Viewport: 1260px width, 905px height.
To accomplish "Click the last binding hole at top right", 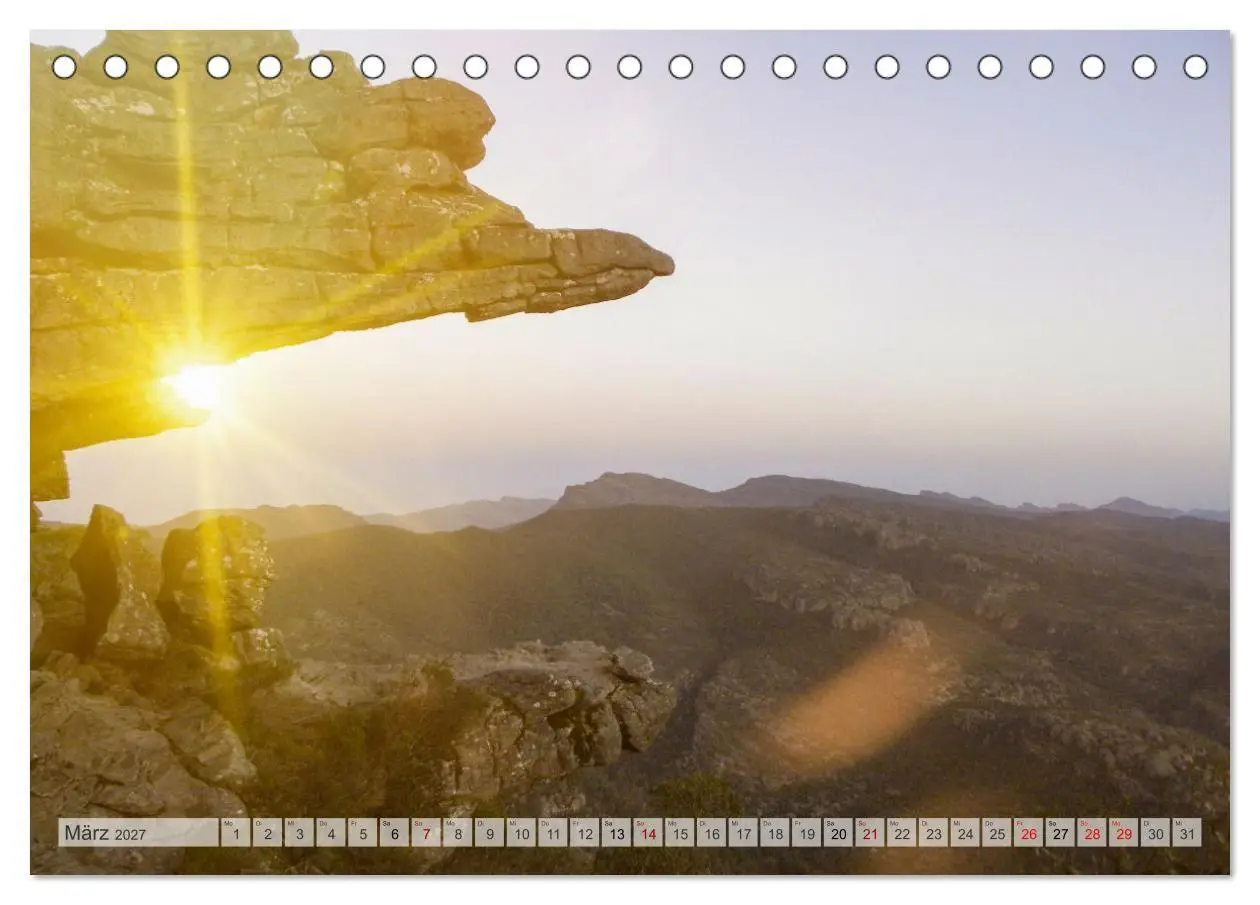I will point(1196,67).
